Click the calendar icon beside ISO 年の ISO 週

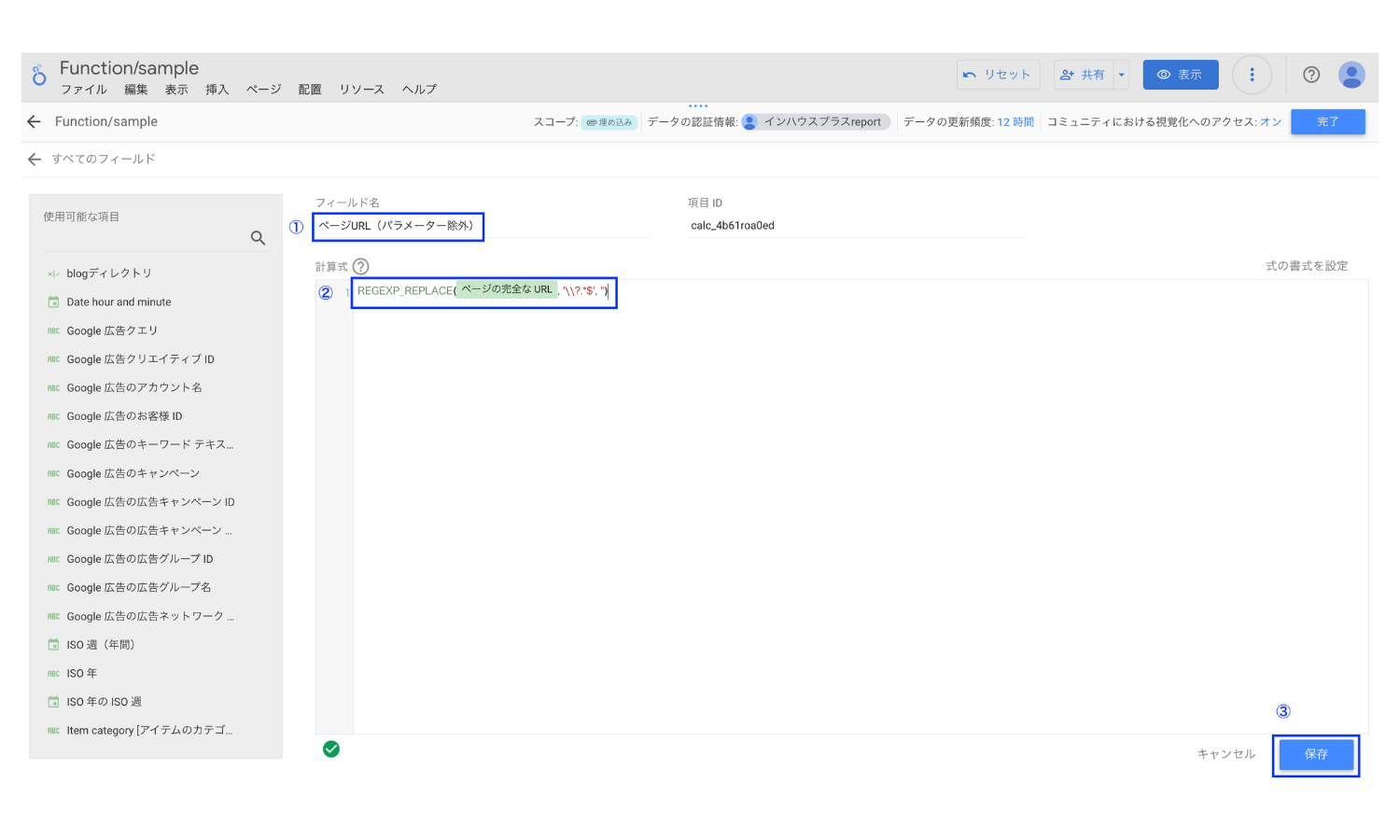click(x=53, y=701)
